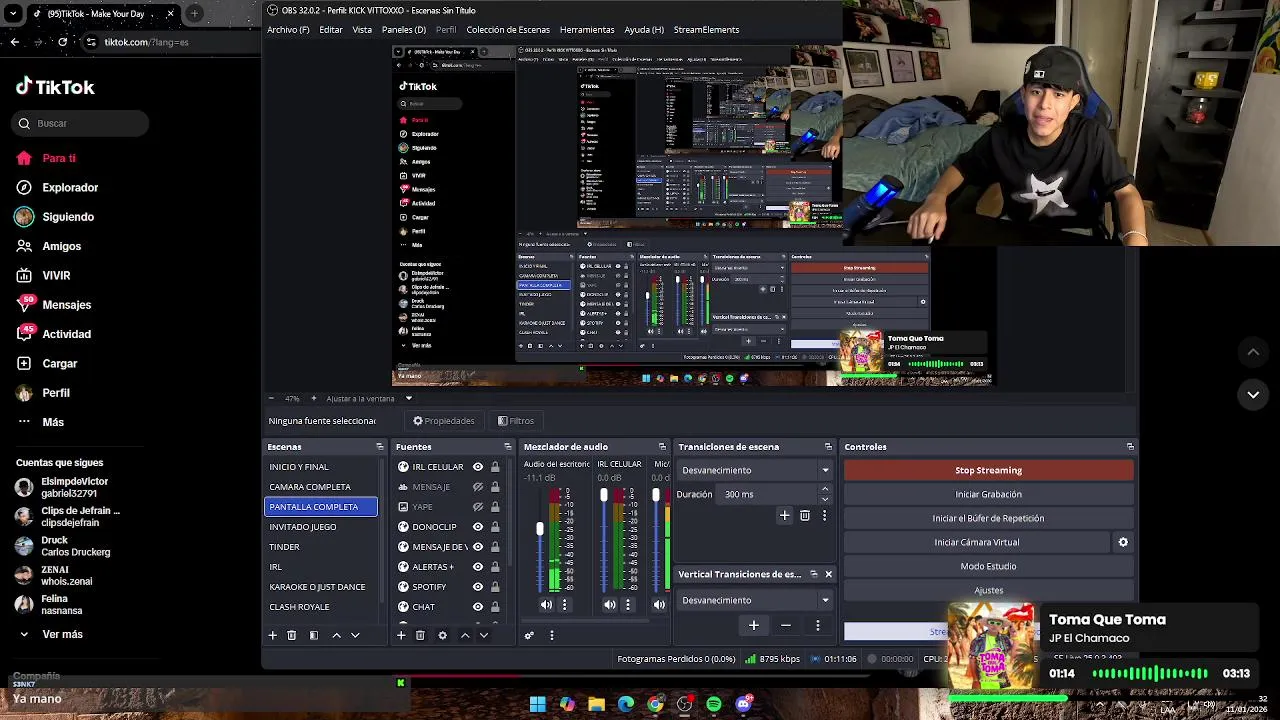Remove vertical transition with minus button
The image size is (1280, 720).
(x=786, y=625)
